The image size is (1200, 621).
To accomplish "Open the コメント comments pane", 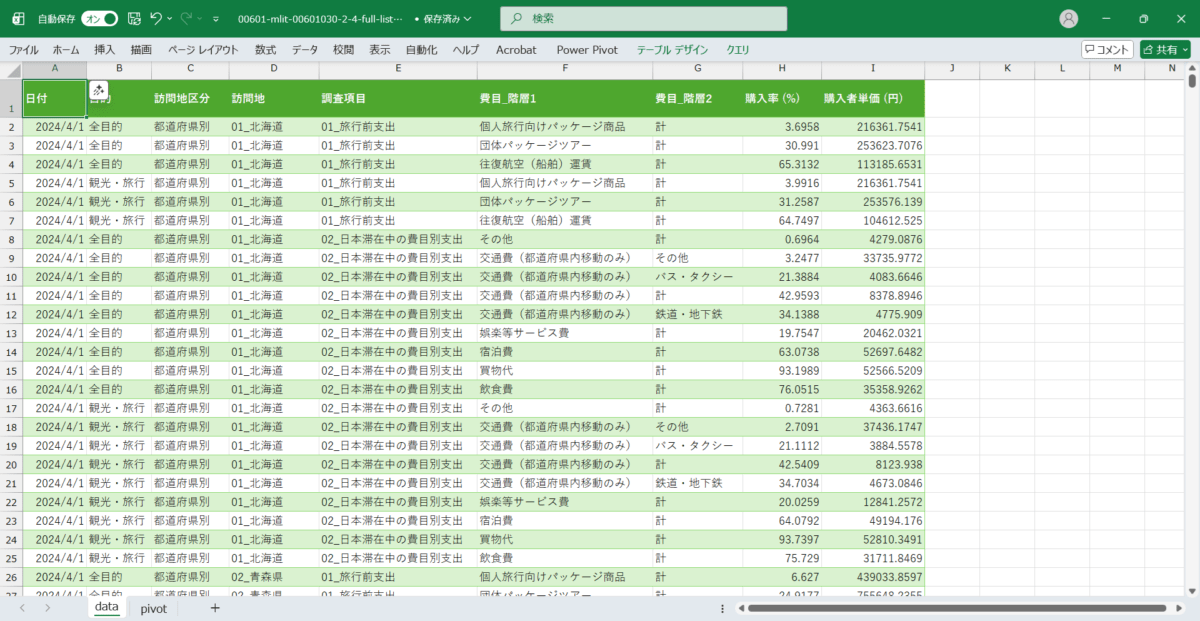I will click(x=1107, y=49).
